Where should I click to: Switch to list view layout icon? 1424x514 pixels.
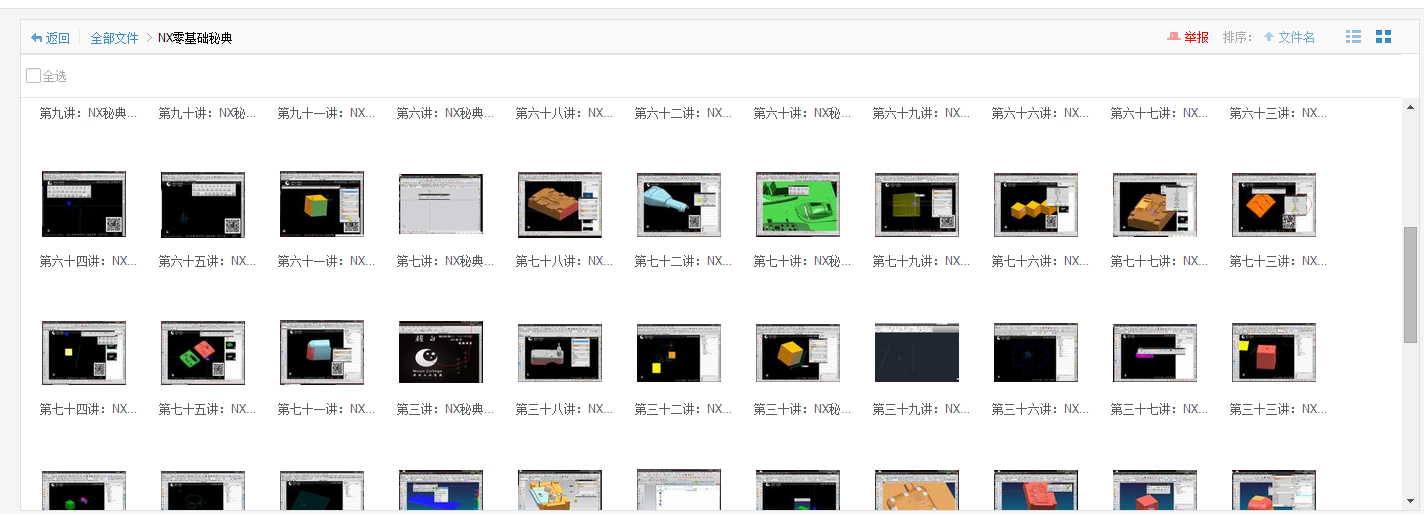(x=1353, y=37)
